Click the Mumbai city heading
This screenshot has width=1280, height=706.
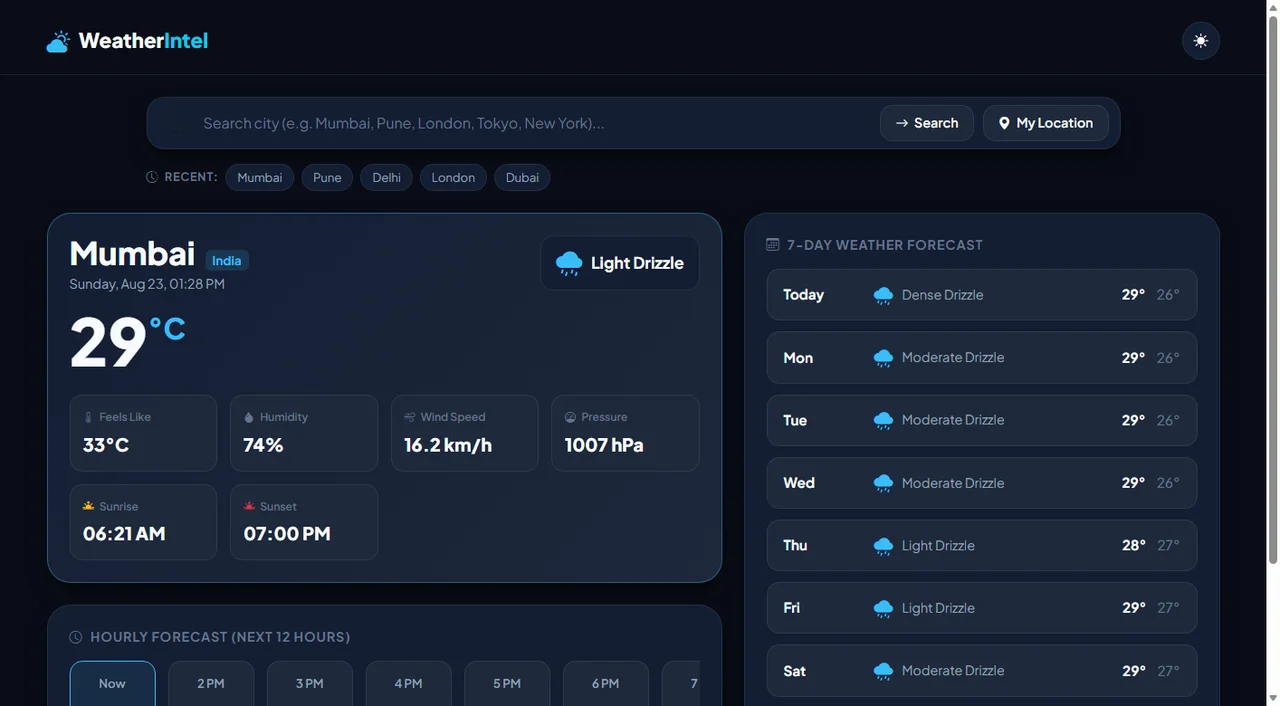coord(132,253)
